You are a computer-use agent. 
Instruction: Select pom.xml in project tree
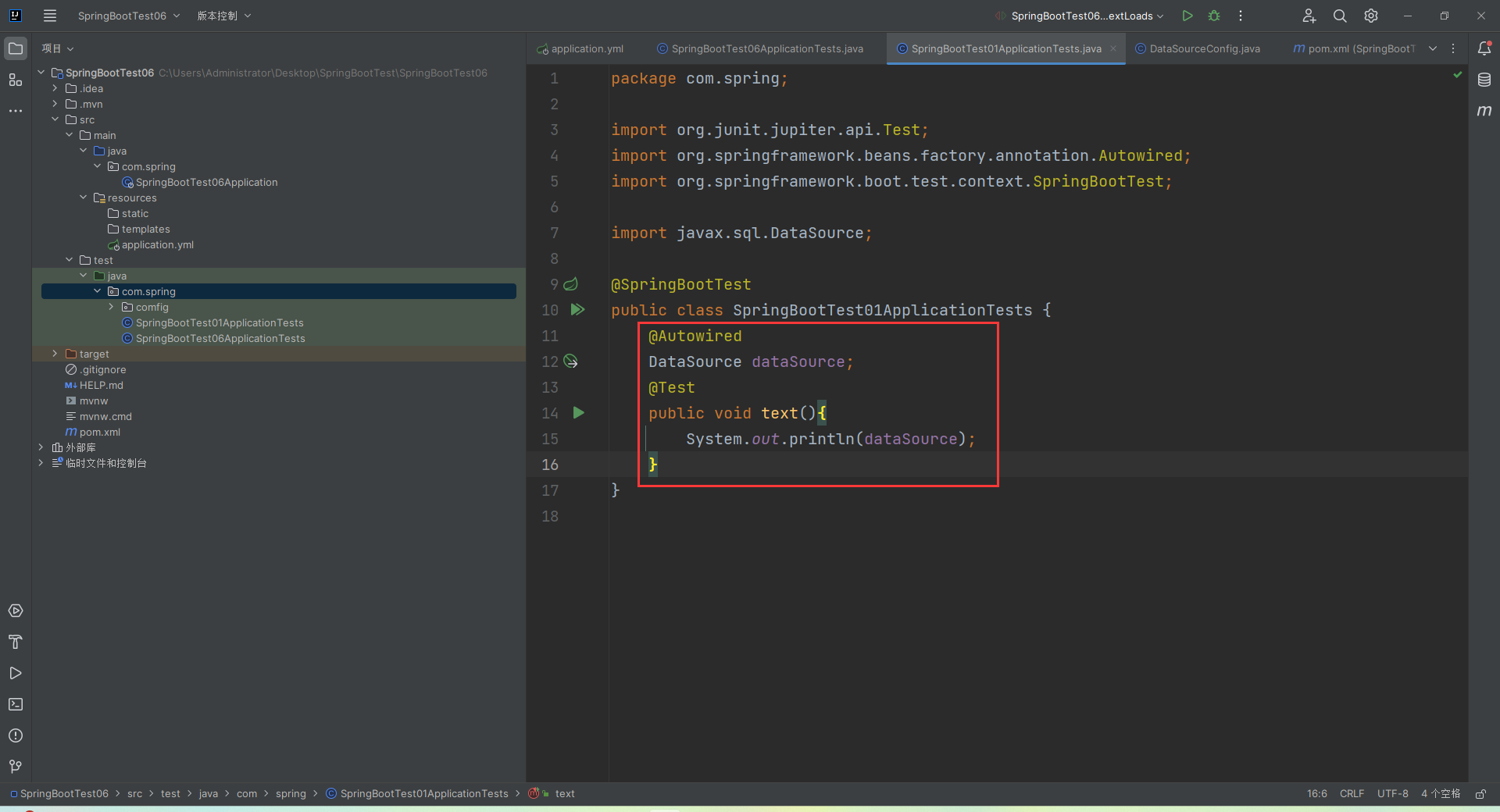(x=99, y=432)
